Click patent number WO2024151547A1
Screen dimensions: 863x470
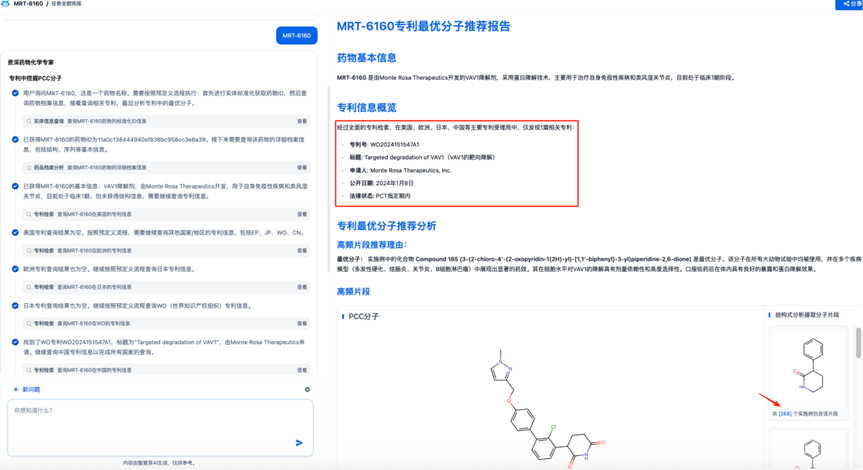(x=394, y=145)
